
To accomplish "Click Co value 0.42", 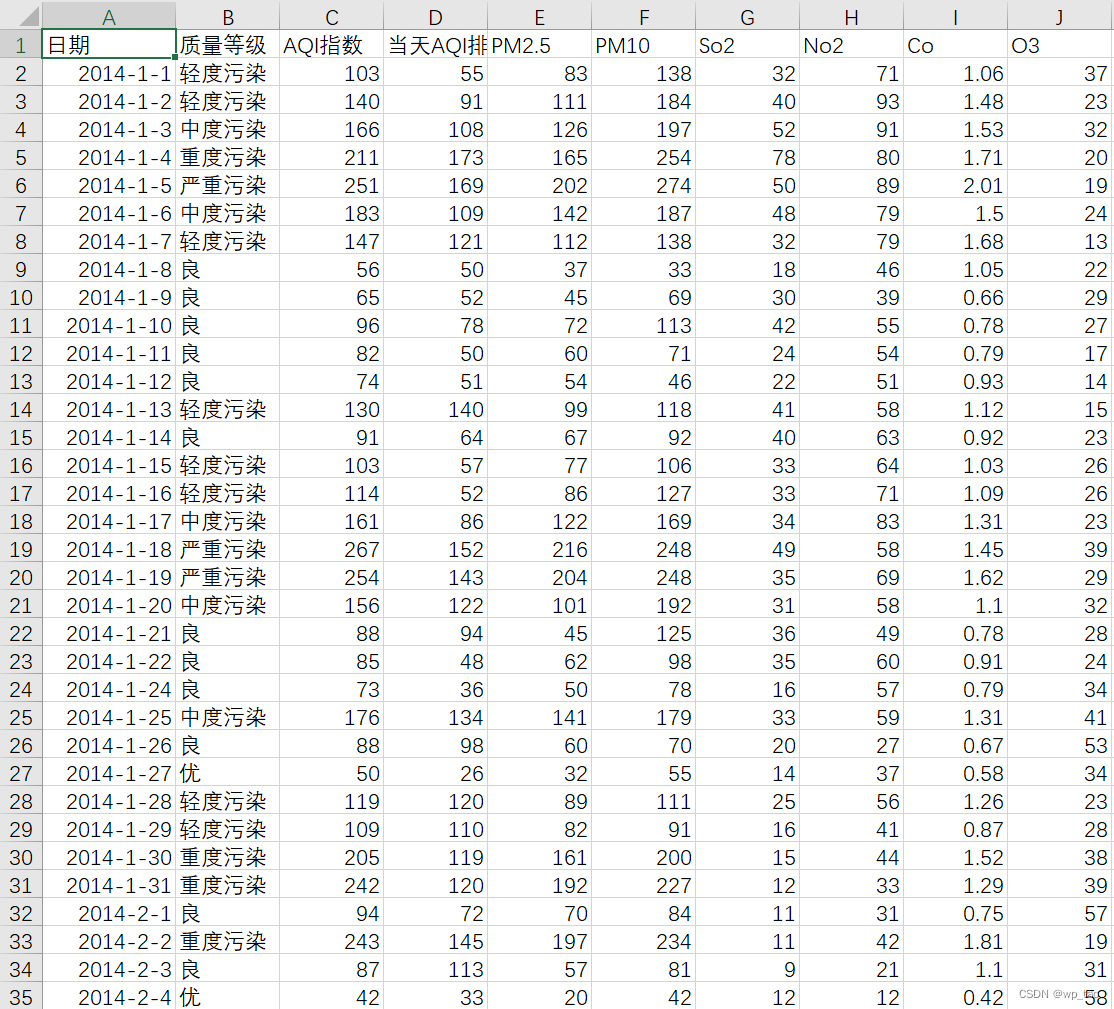I will tap(955, 997).
